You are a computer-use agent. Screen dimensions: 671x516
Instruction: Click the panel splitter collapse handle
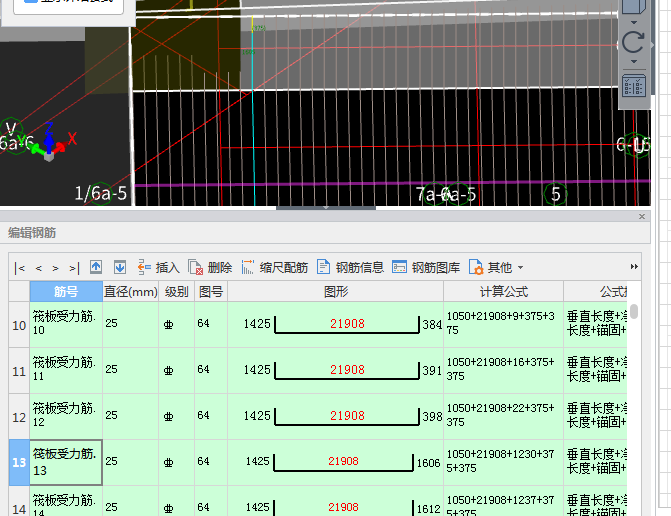tap(326, 208)
